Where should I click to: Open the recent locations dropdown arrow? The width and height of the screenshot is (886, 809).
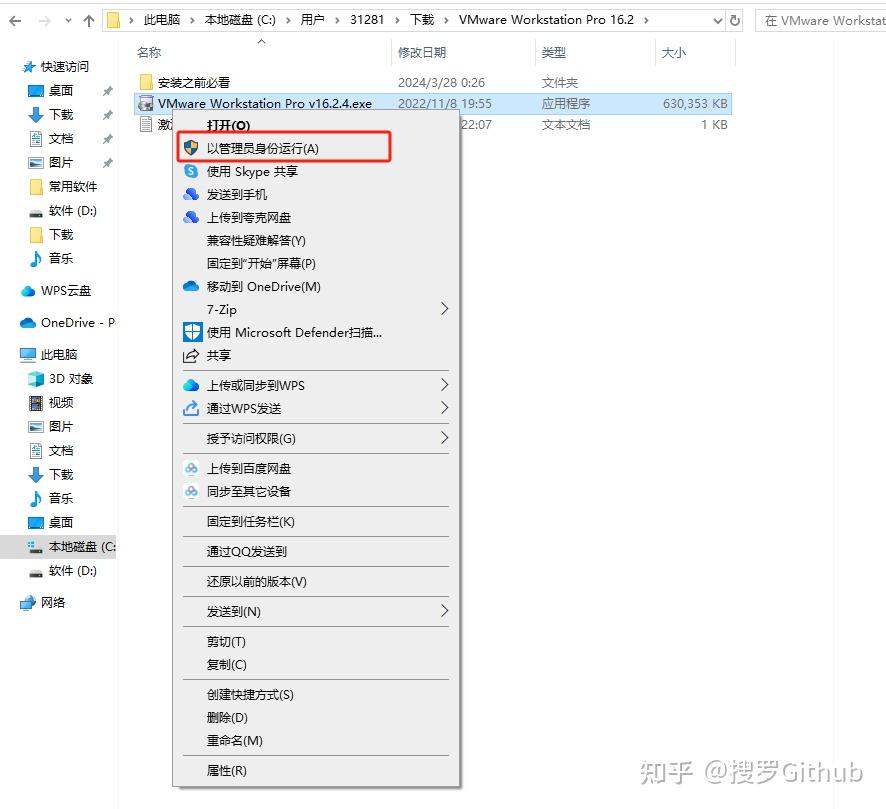coord(68,21)
